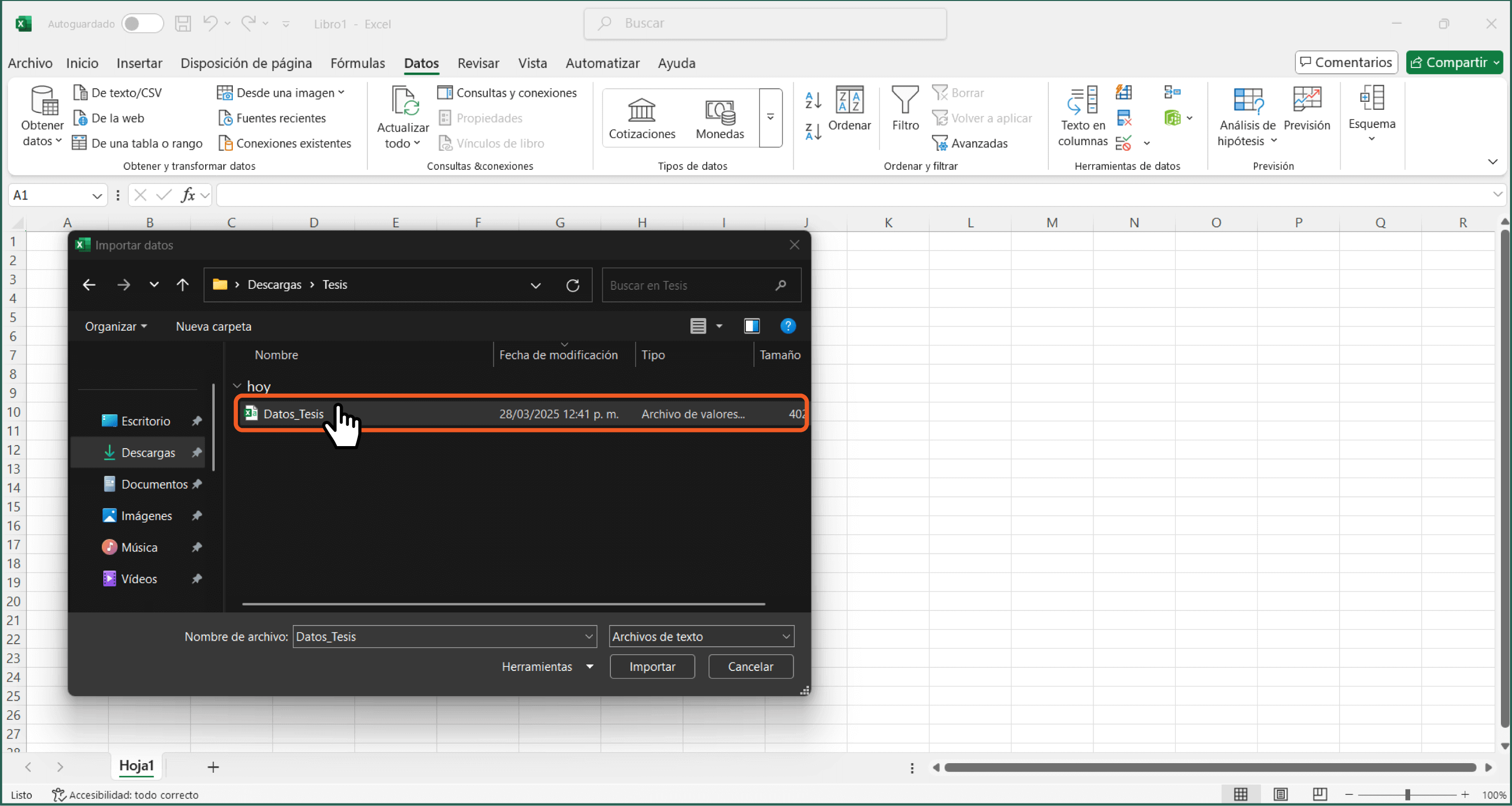Toggle the Filtro button
The image size is (1512, 806).
click(905, 109)
